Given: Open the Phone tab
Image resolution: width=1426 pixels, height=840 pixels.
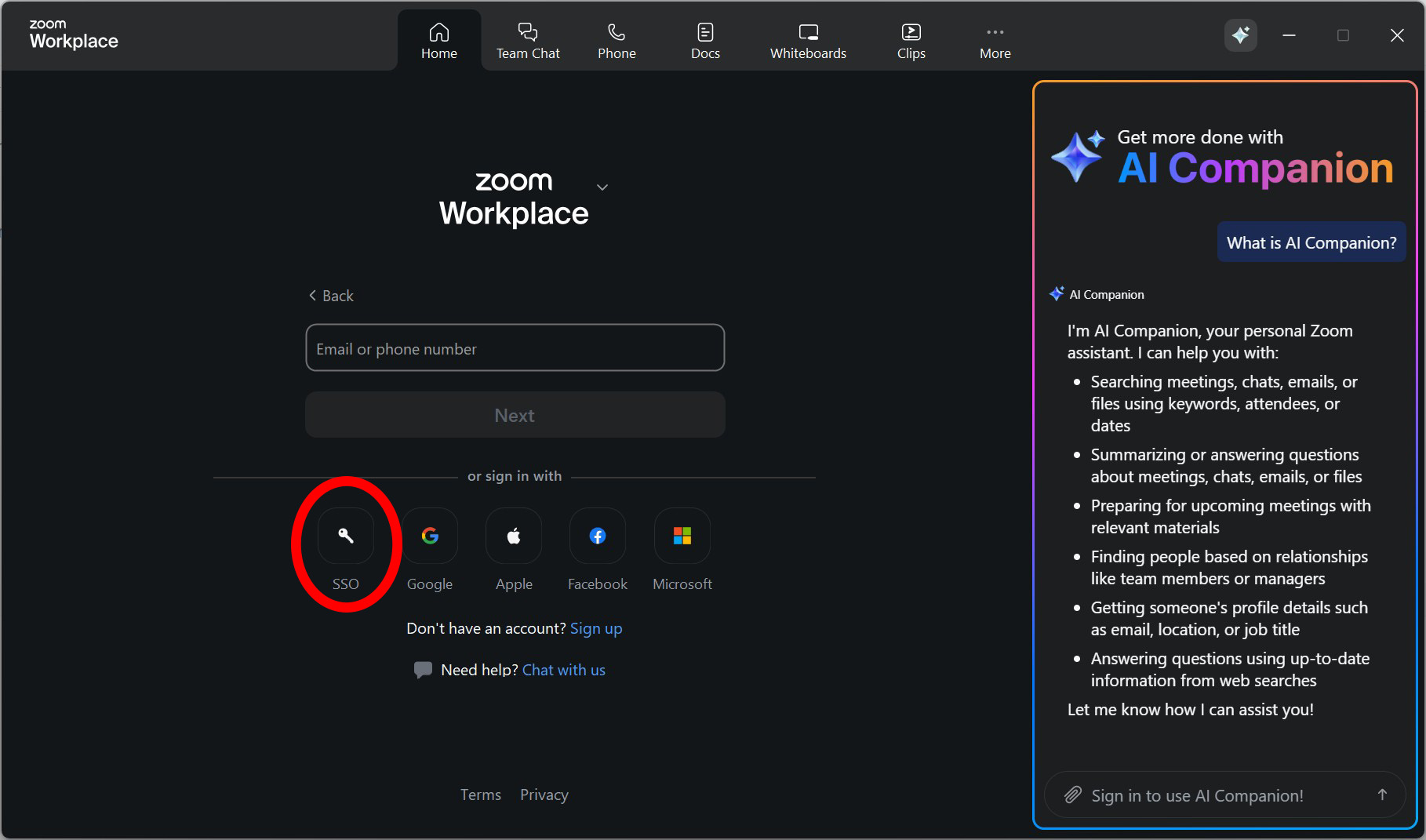Looking at the screenshot, I should pyautogui.click(x=617, y=41).
